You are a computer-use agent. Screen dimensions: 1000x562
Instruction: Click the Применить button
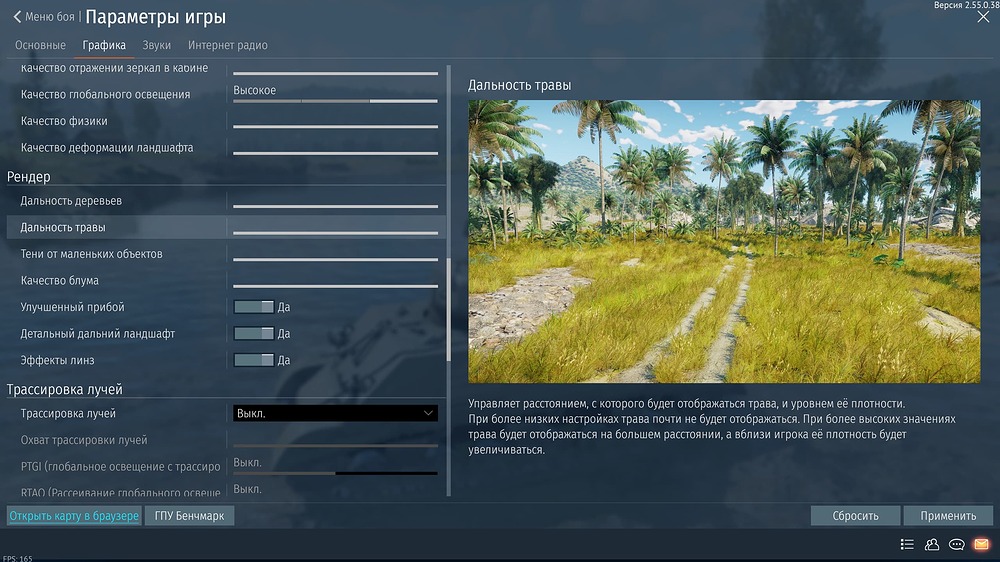point(948,515)
